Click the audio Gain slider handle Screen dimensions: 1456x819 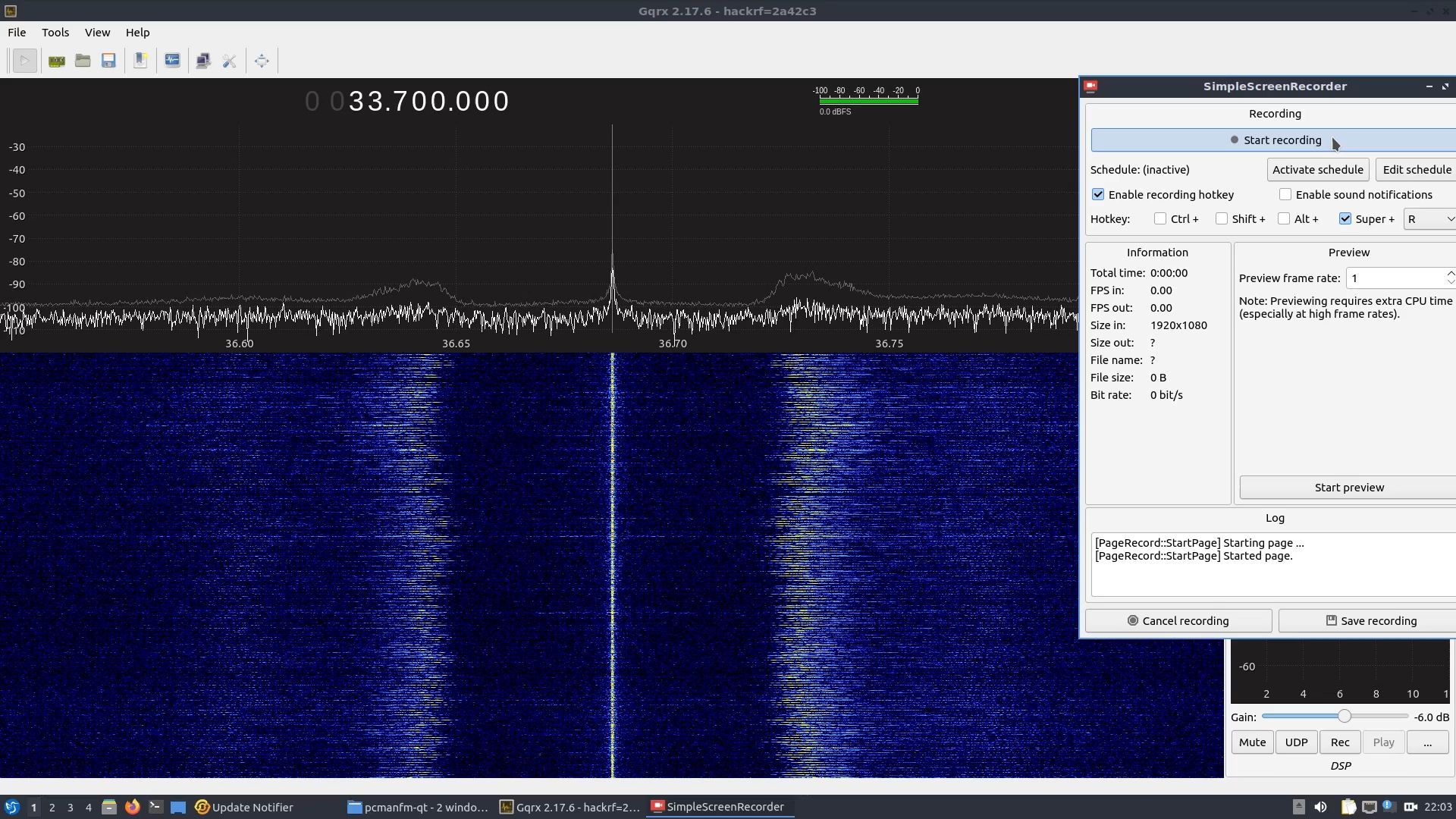(1345, 717)
